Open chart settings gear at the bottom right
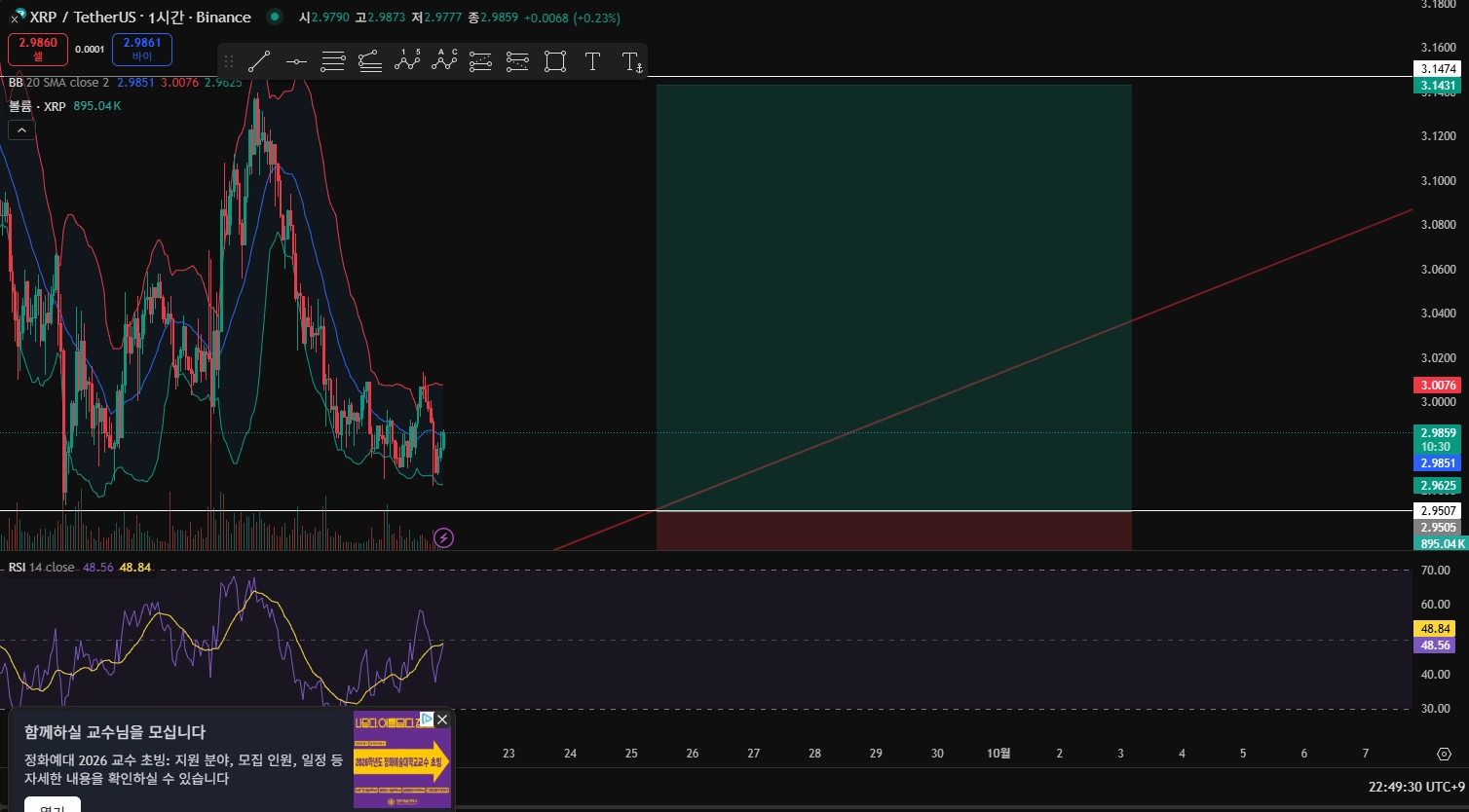The height and width of the screenshot is (812, 1469). (1444, 754)
